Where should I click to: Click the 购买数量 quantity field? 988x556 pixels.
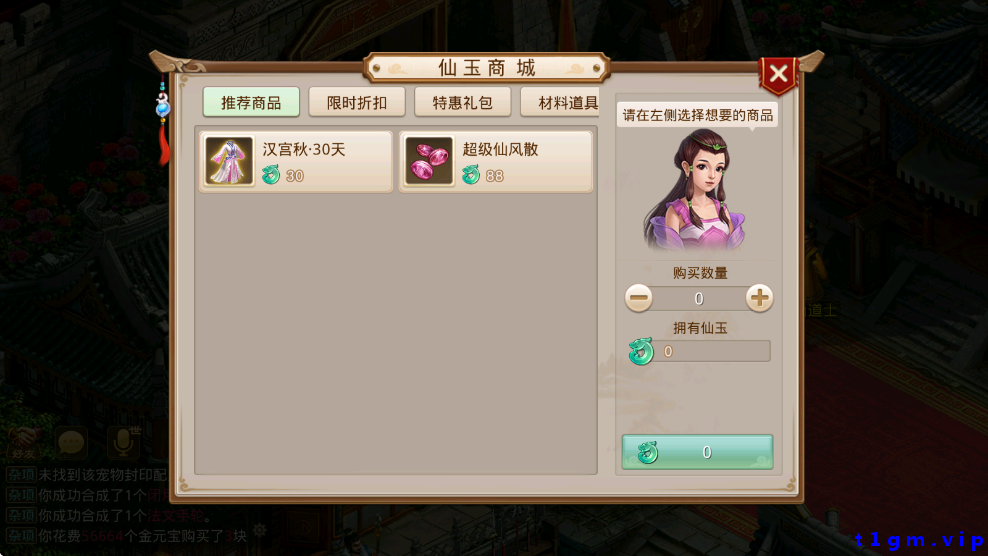699,298
